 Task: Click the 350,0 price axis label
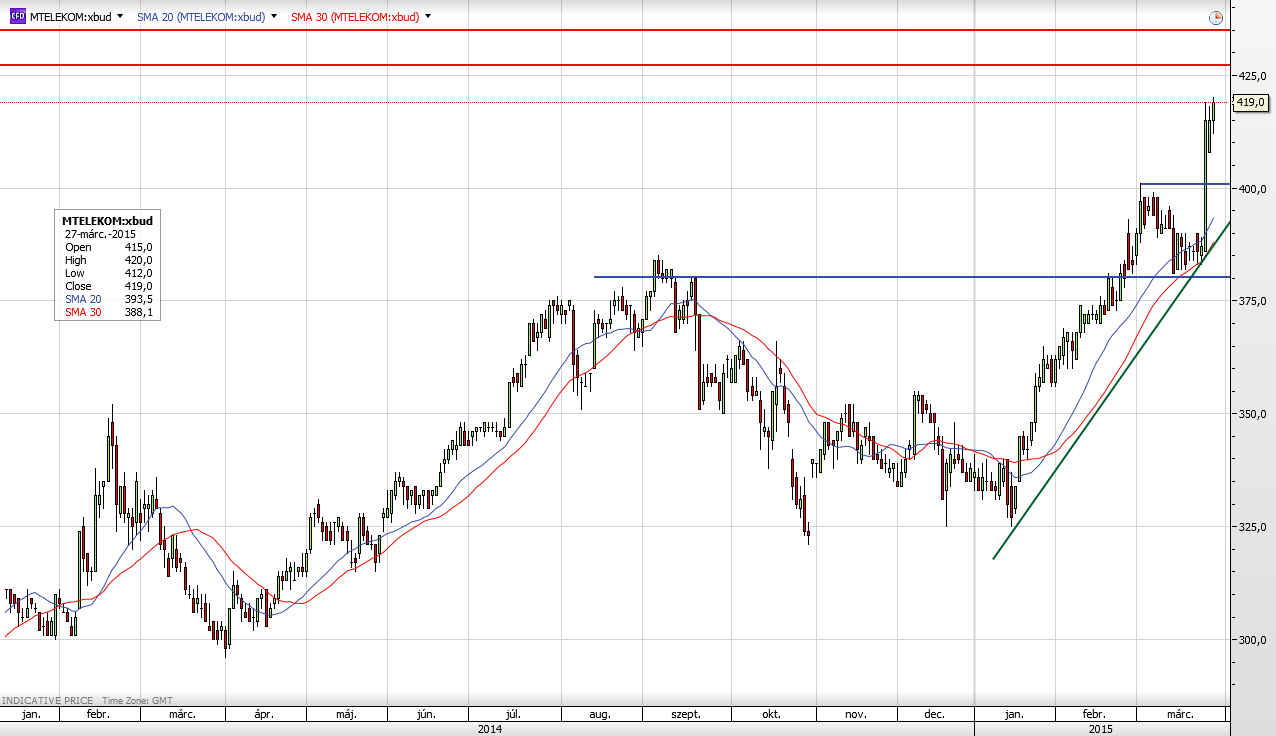point(1253,414)
